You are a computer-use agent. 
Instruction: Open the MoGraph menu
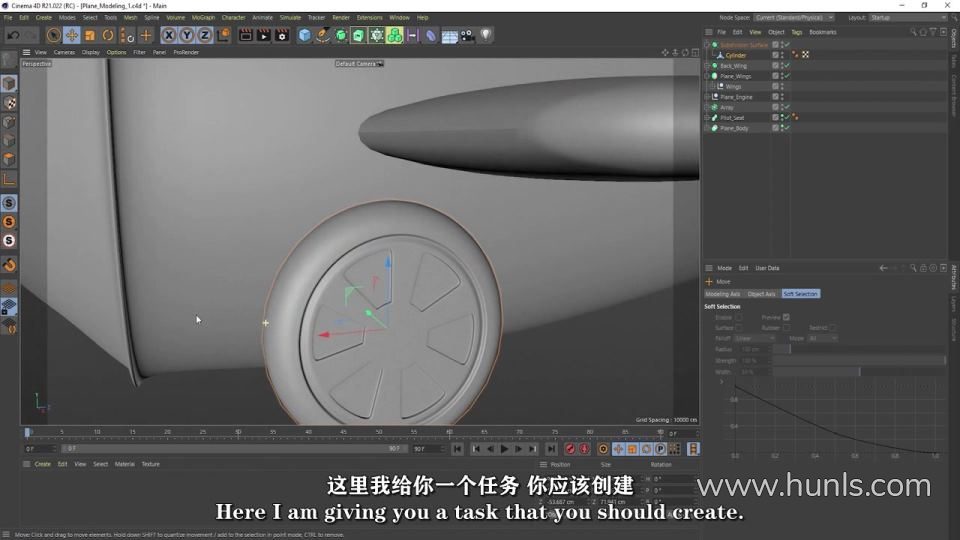coord(203,18)
